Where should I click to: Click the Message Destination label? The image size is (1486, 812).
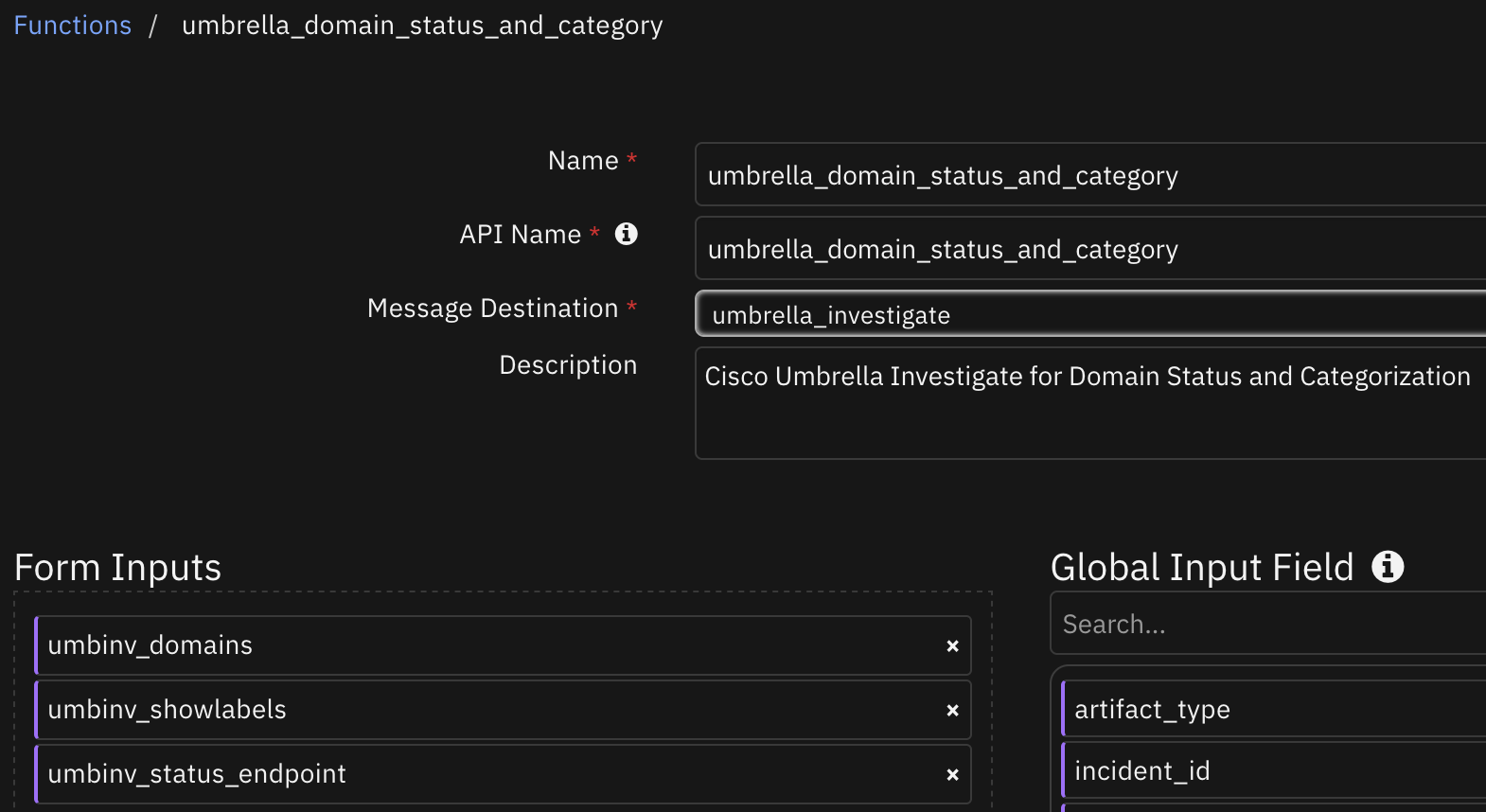pos(492,309)
